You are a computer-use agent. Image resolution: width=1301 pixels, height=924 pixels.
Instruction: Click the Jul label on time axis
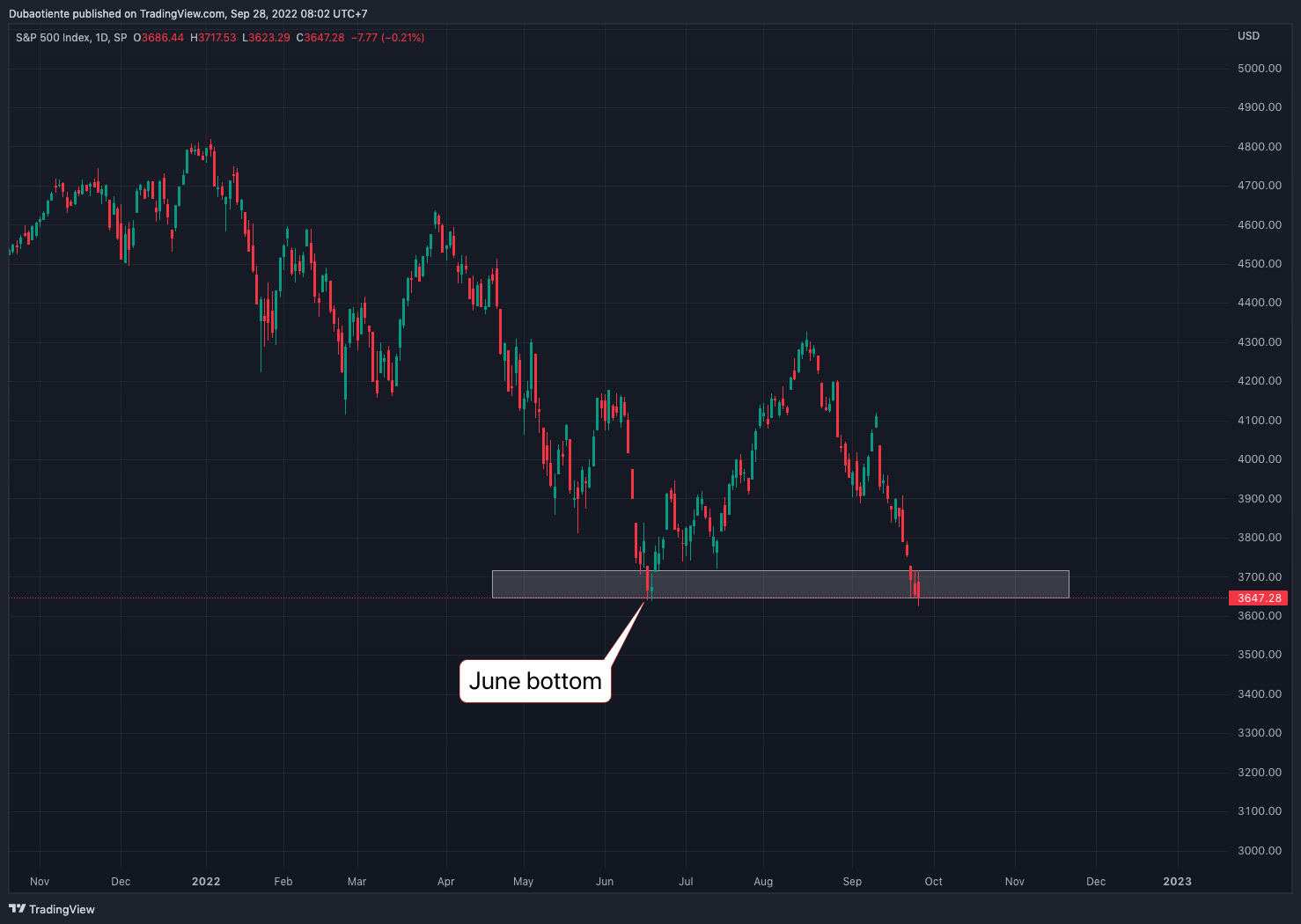(686, 882)
